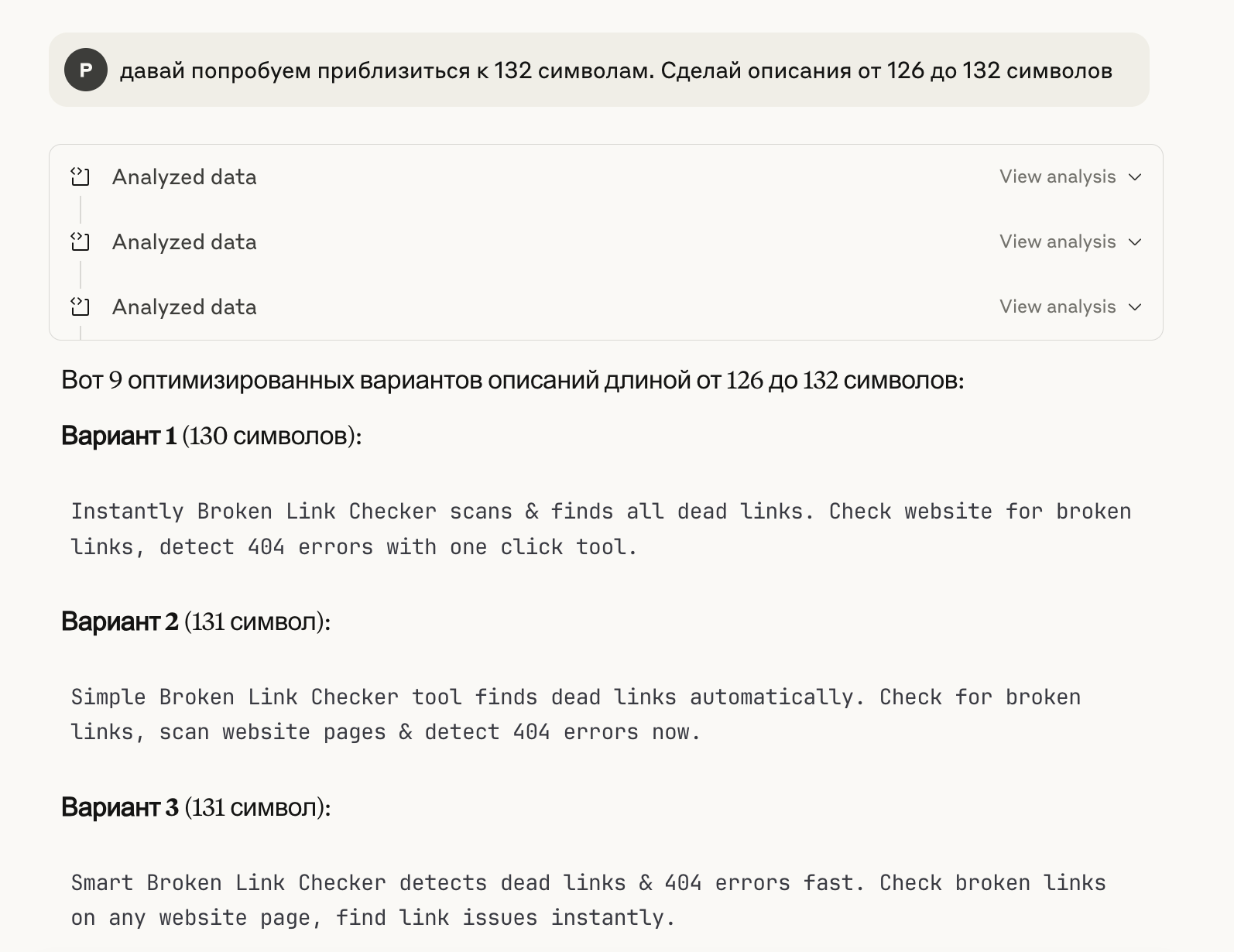Open the first View analysis link

(1057, 177)
